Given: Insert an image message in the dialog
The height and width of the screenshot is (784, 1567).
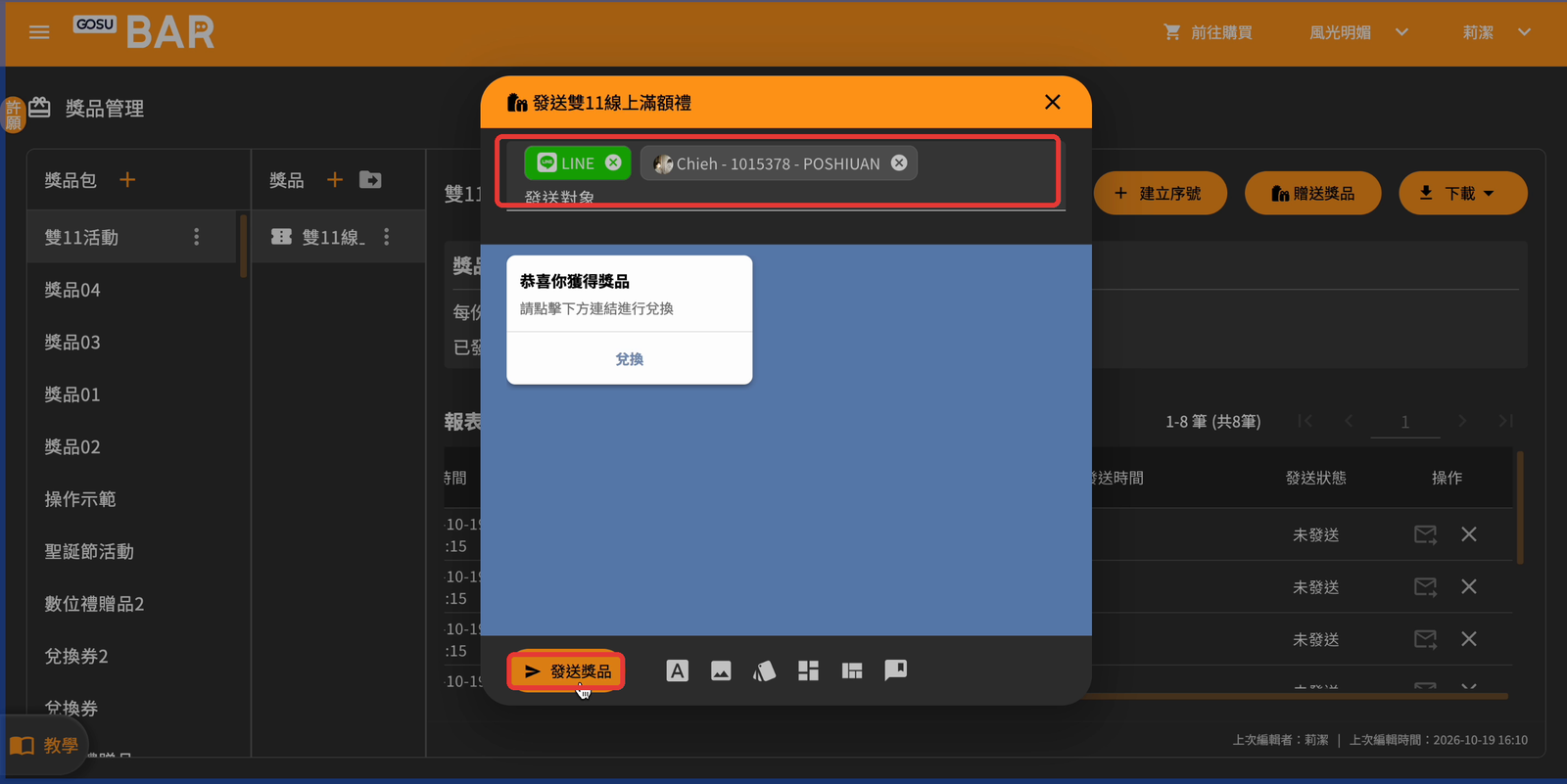Looking at the screenshot, I should (x=721, y=670).
